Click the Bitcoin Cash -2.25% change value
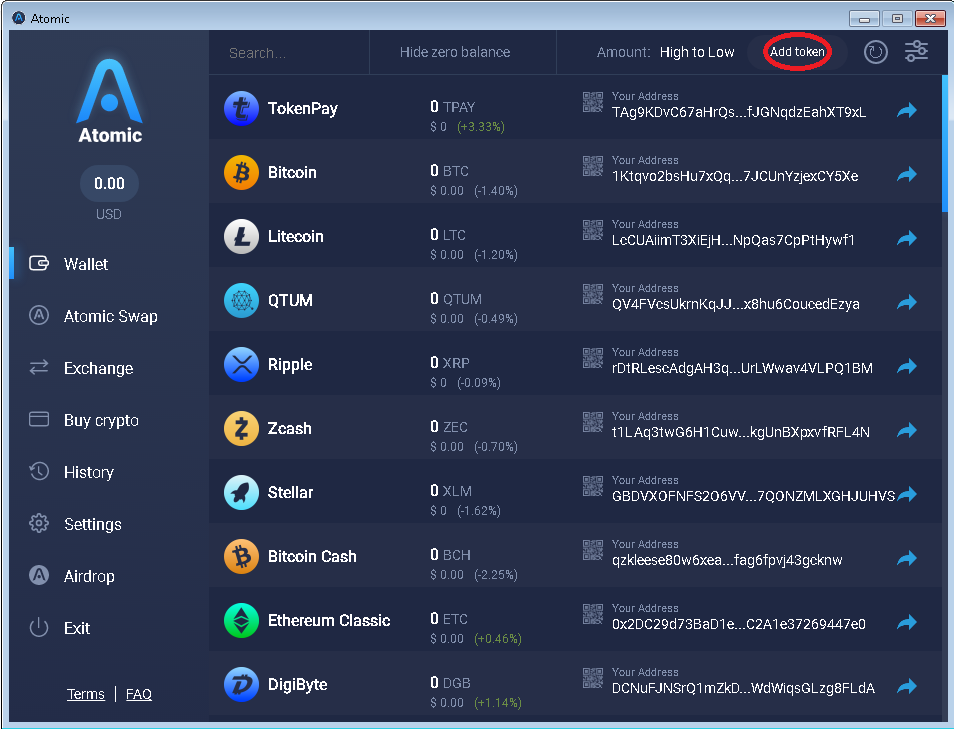This screenshot has width=954, height=729. (496, 574)
